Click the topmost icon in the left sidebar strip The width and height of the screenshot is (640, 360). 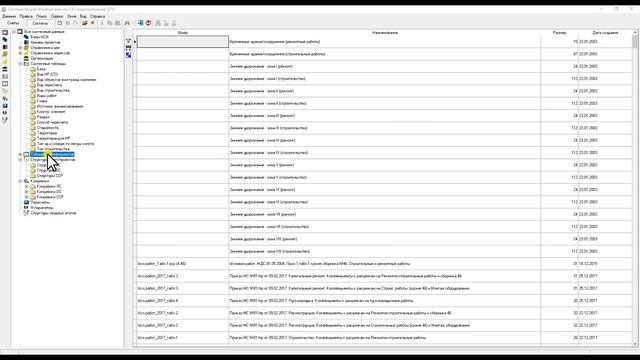coord(5,33)
